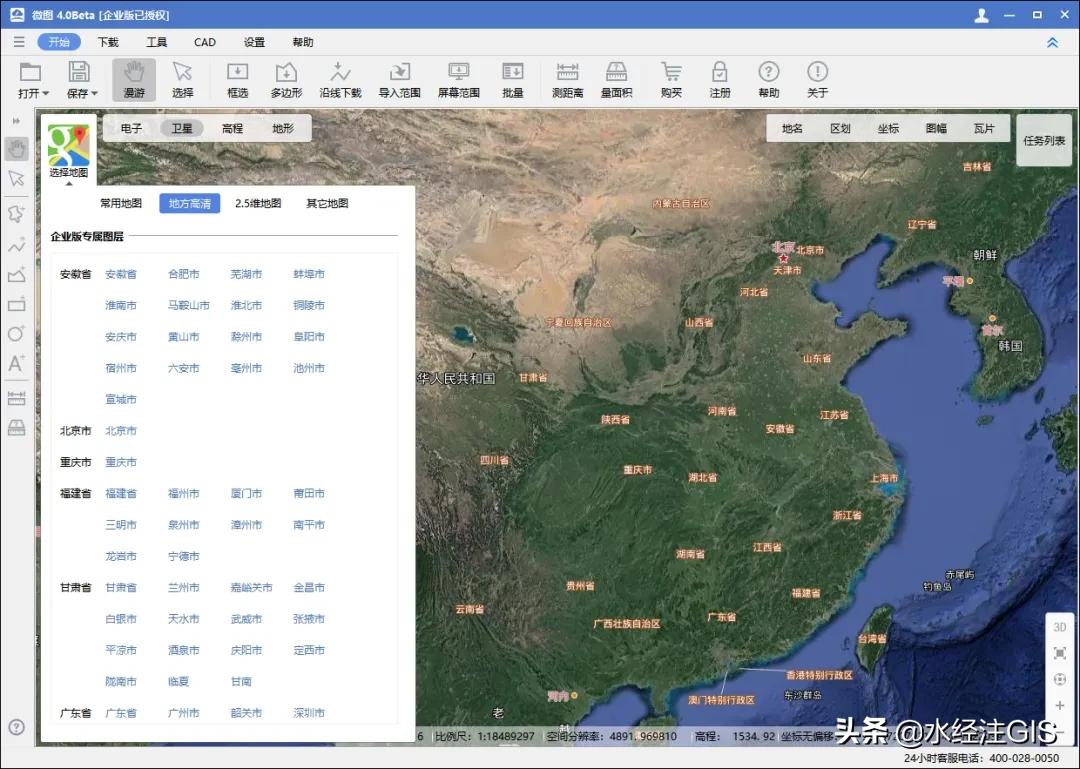The height and width of the screenshot is (769, 1080).
Task: Toggle the 地名 place name overlay
Action: point(792,128)
